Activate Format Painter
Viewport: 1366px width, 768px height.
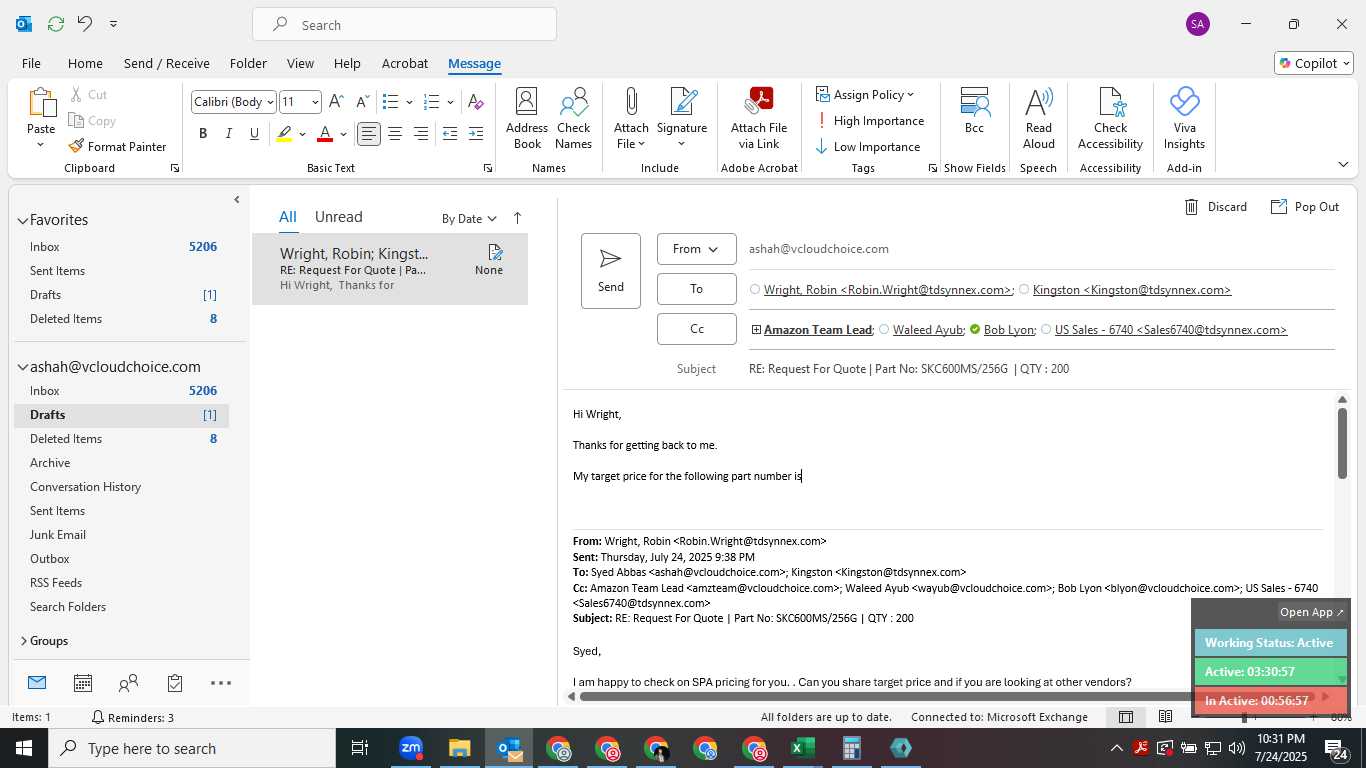coord(117,146)
